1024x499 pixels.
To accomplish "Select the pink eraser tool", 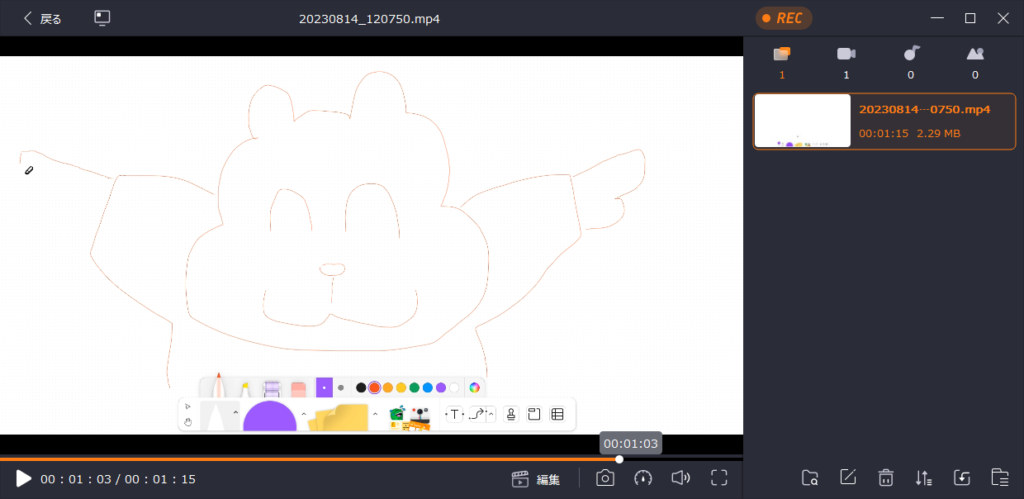I will [x=298, y=389].
